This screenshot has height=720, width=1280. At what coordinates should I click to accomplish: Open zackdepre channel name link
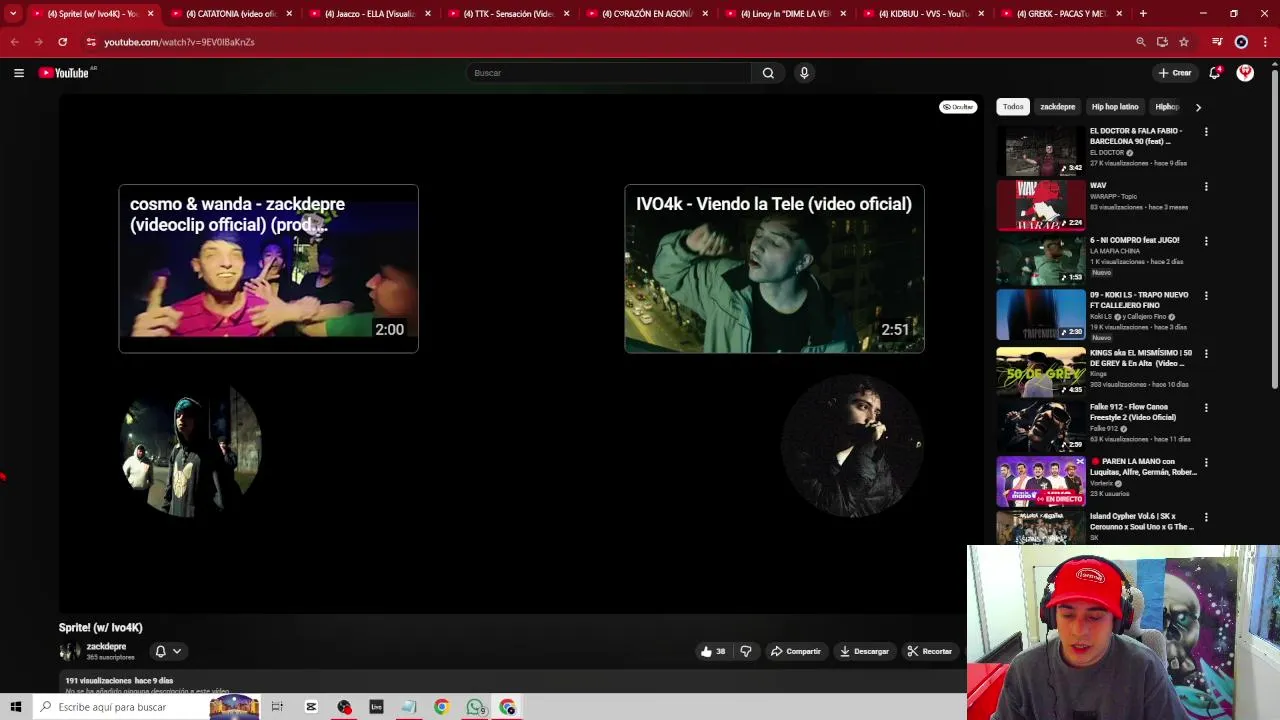click(x=106, y=647)
